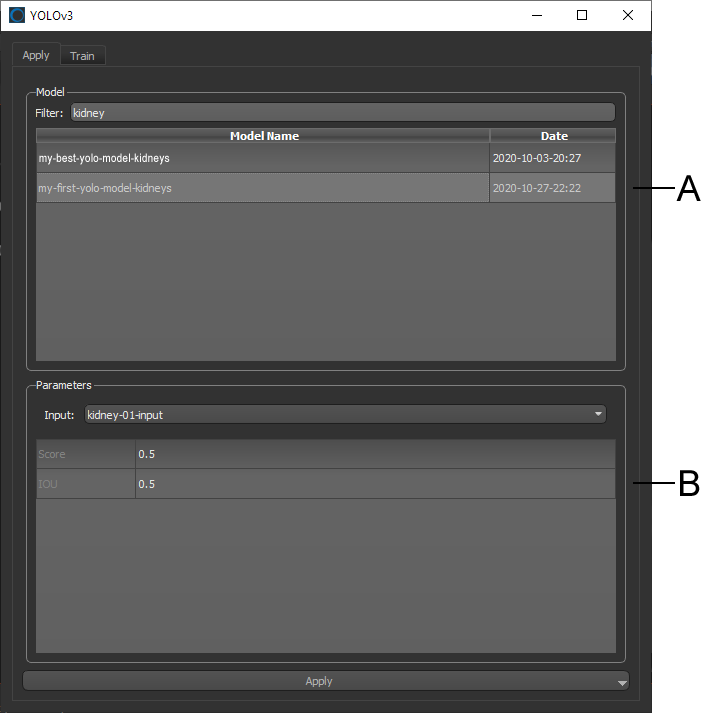Click the YOLOv3 app icon in title bar

pyautogui.click(x=17, y=15)
